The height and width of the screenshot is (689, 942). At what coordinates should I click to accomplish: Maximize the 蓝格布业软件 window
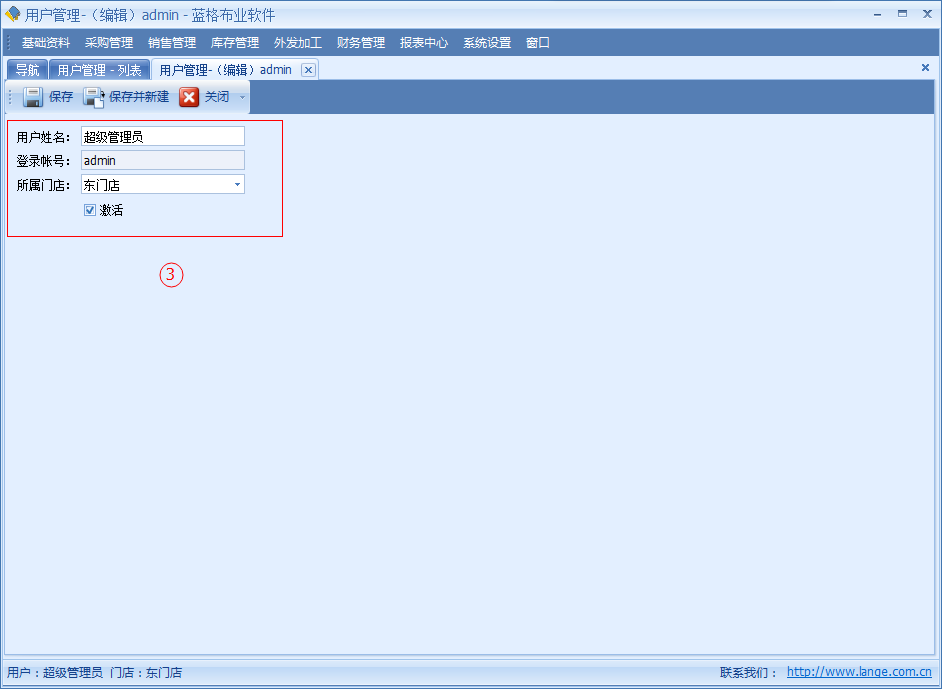(x=902, y=14)
